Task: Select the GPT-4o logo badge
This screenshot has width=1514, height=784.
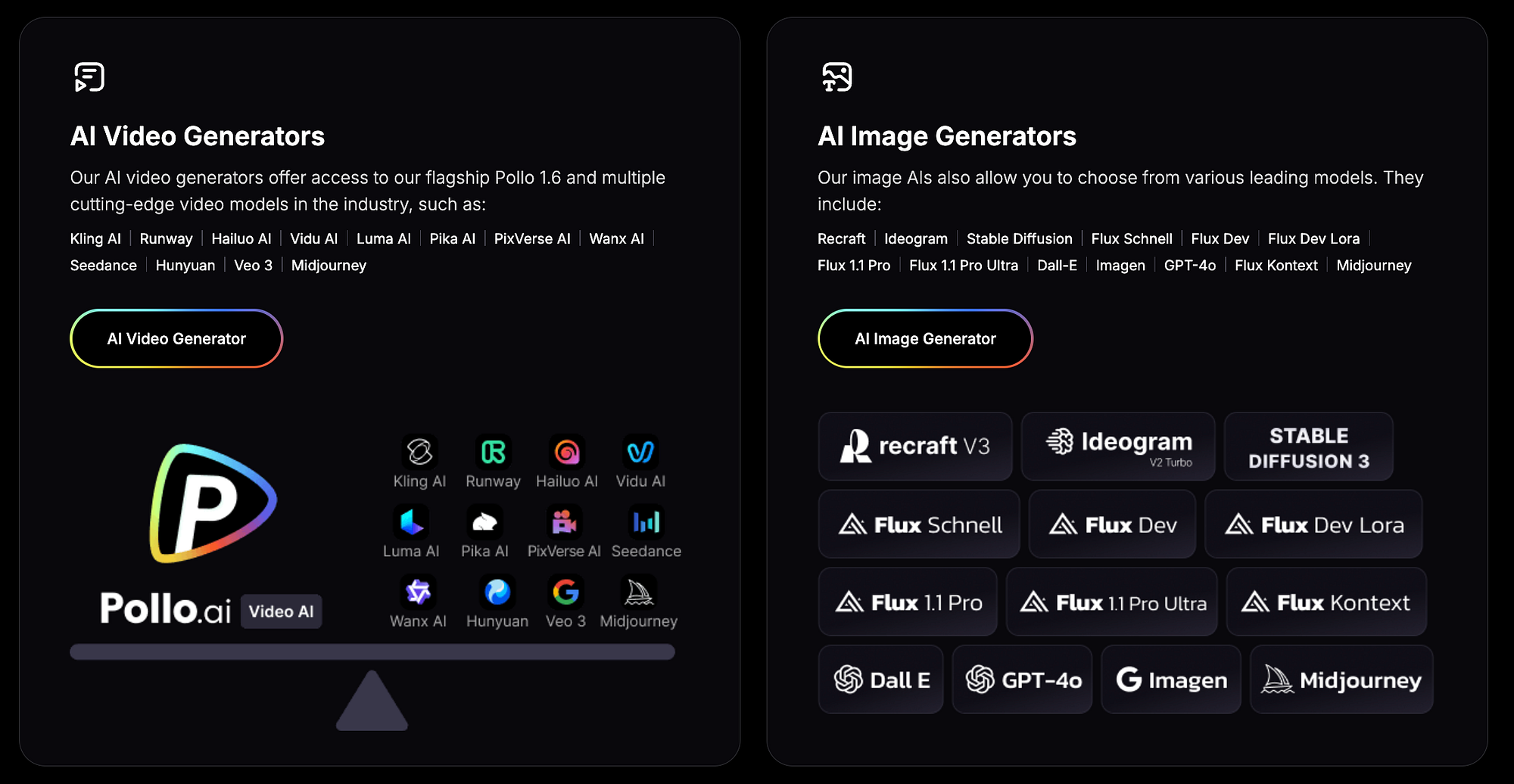Action: [1022, 680]
